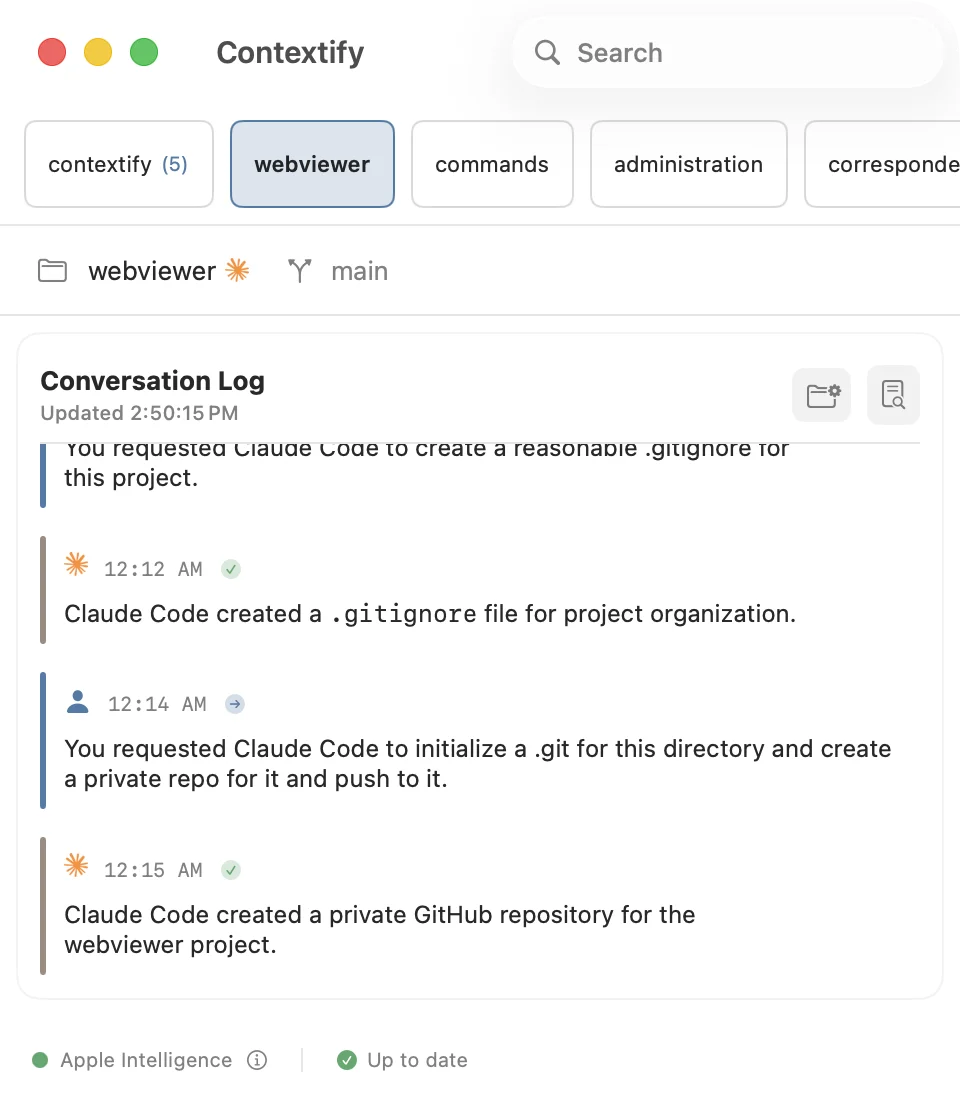This screenshot has width=960, height=1104.
Task: Open the info circle next to Apple Intelligence
Action: point(257,1060)
